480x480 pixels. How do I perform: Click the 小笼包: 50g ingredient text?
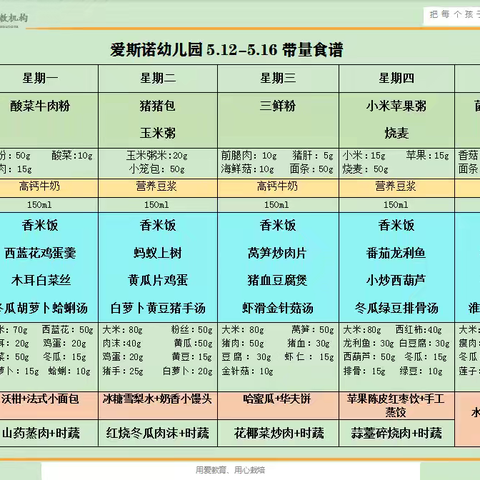(157, 169)
